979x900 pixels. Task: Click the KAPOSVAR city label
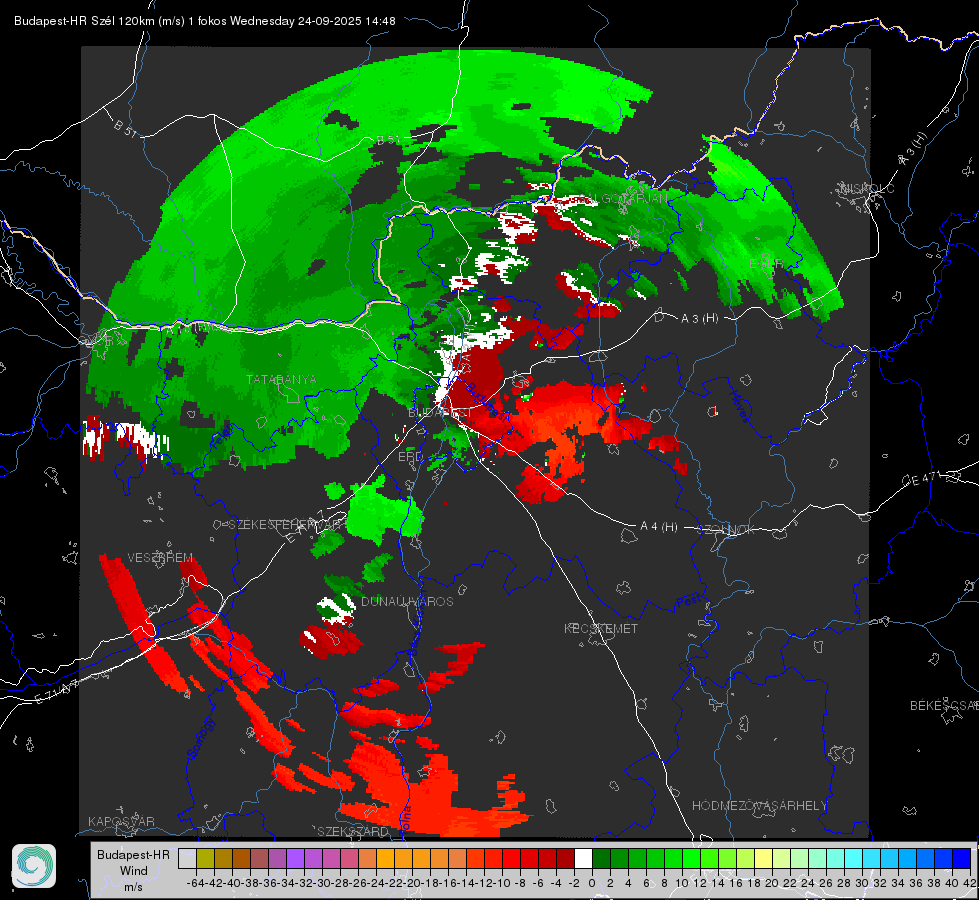[x=121, y=821]
